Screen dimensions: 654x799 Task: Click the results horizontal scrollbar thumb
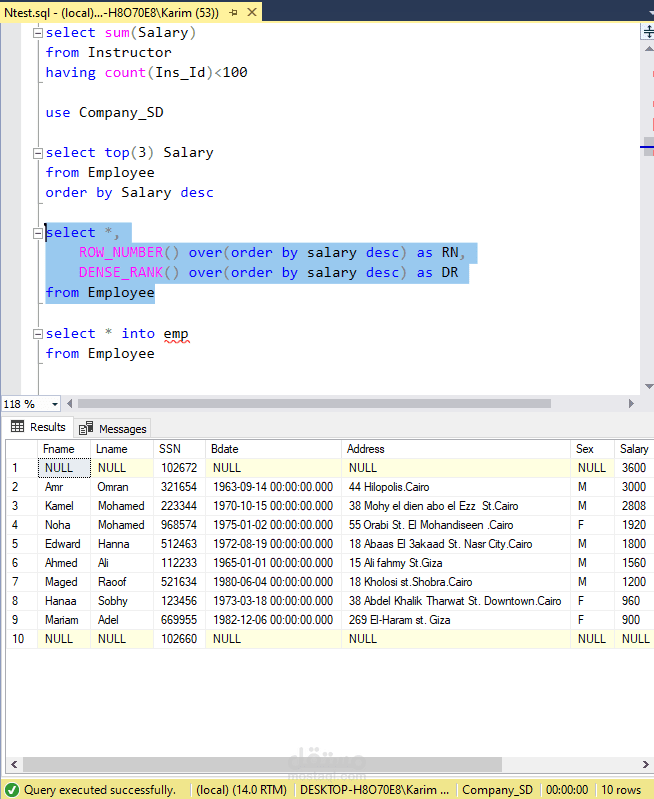[x=263, y=764]
